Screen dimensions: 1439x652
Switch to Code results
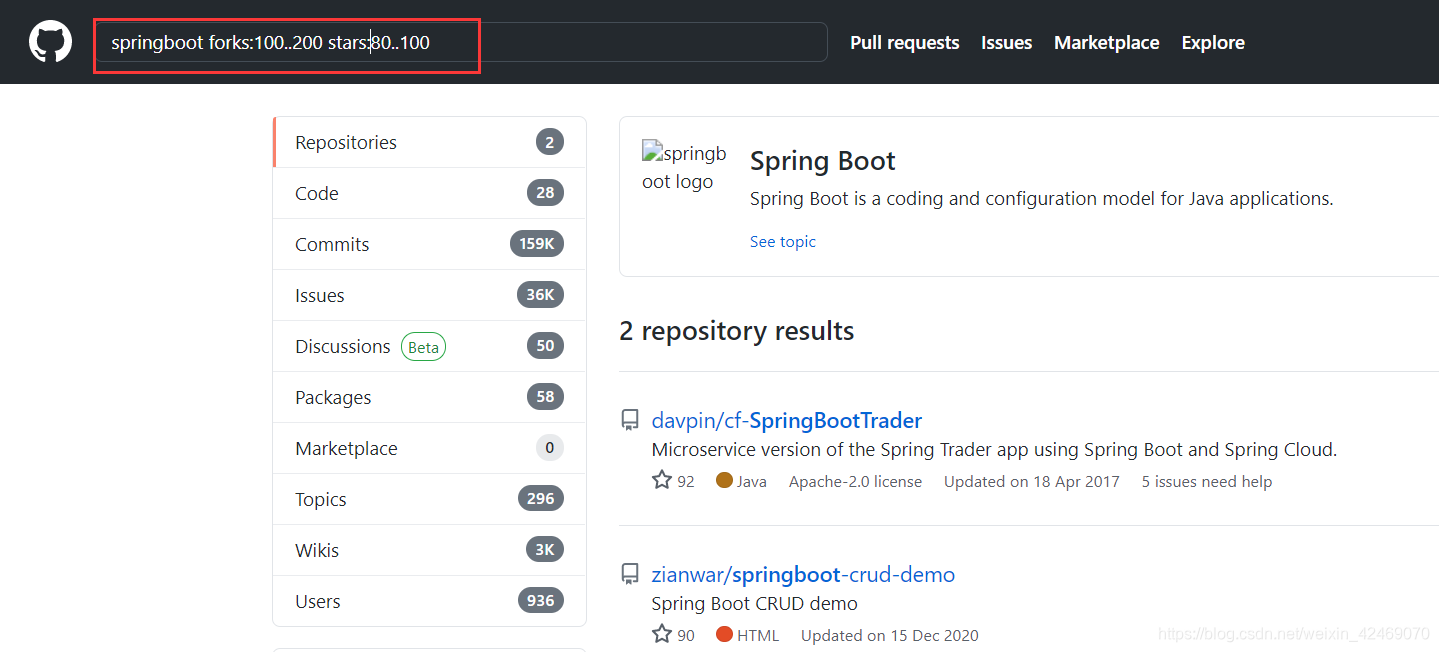click(x=429, y=193)
